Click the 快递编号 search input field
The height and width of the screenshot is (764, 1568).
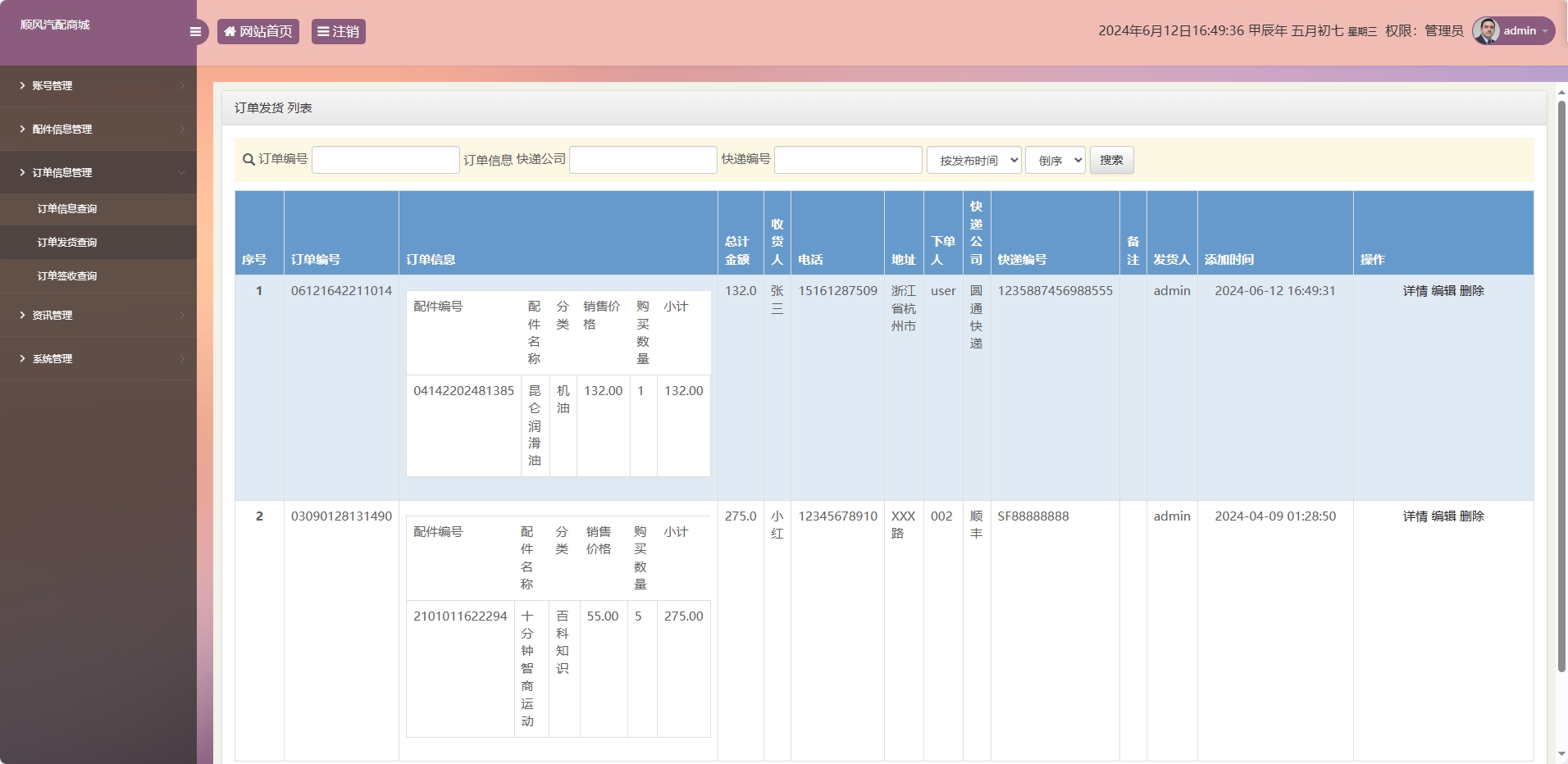(x=848, y=160)
